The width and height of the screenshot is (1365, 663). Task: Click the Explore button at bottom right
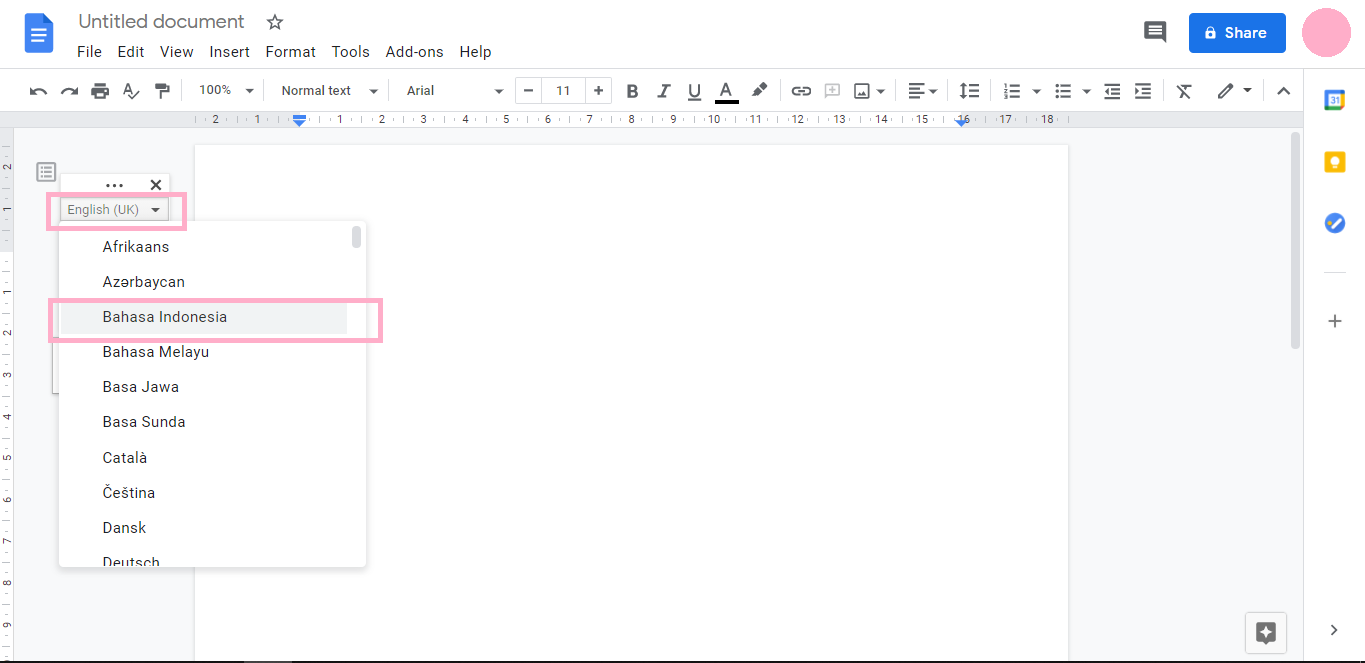point(1266,632)
